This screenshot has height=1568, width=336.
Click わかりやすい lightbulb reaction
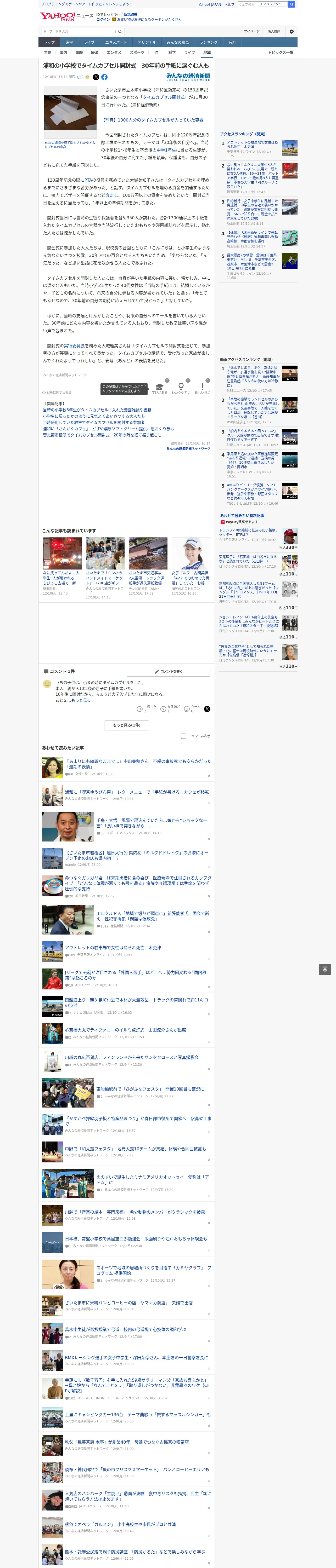181,387
